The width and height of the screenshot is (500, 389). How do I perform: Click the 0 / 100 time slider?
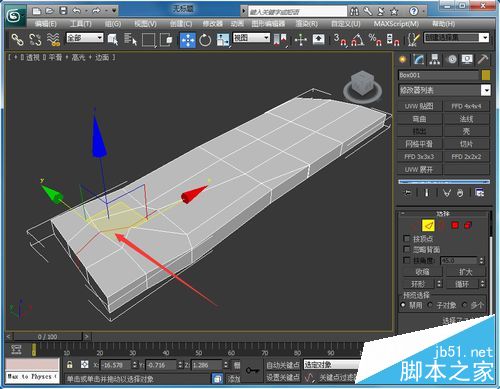pyautogui.click(x=48, y=336)
